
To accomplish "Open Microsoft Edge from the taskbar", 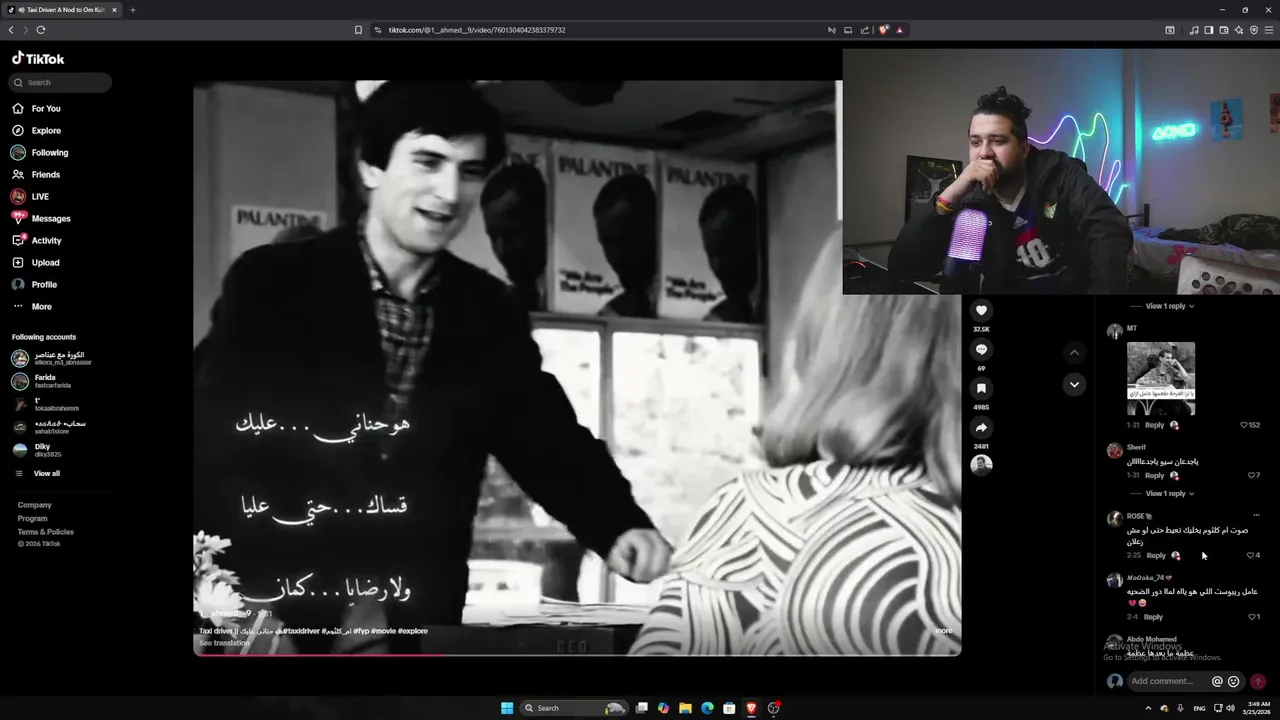I will (x=707, y=708).
